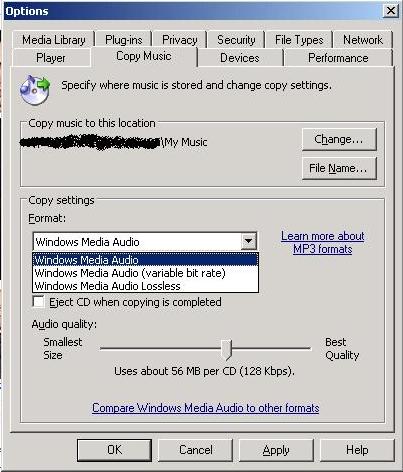The height and width of the screenshot is (472, 403).
Task: Pick Windows Media Audio (variable bit rate)
Action: pyautogui.click(x=145, y=273)
